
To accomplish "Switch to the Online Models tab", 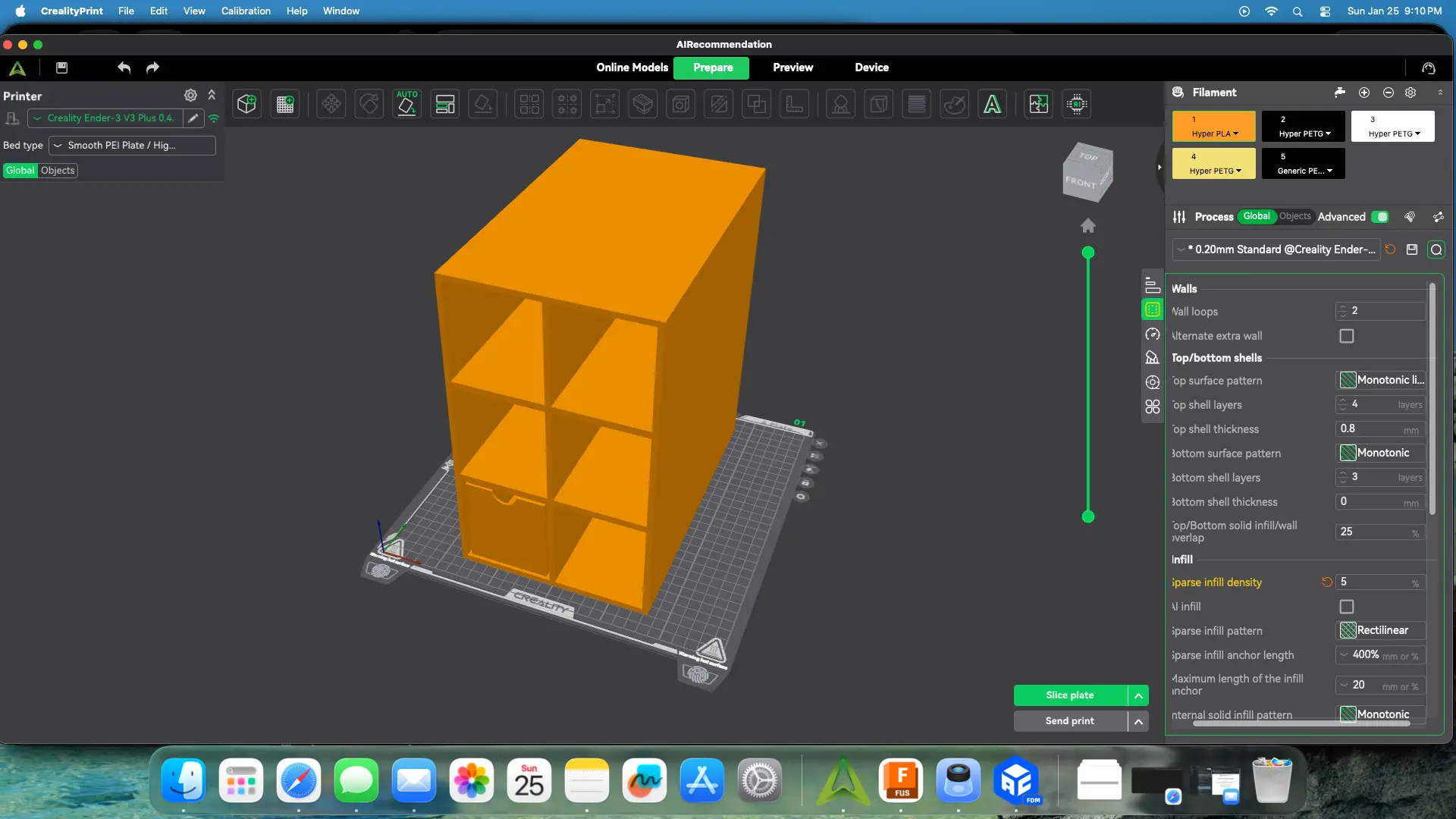I will point(632,67).
